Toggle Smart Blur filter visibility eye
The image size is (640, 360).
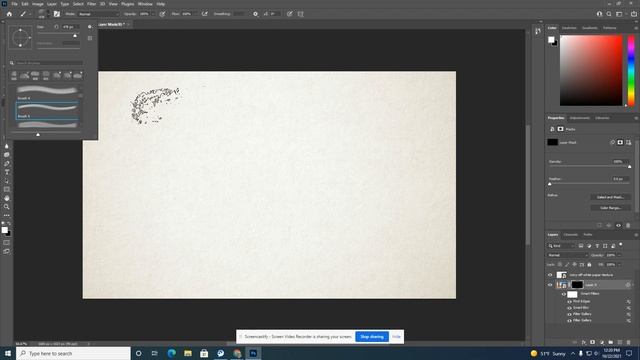tap(569, 308)
